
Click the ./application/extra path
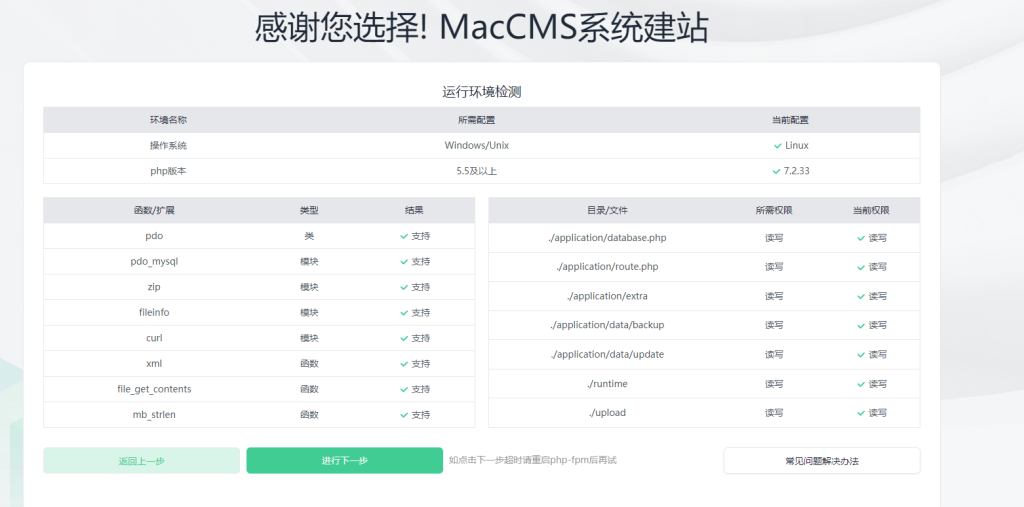(607, 296)
